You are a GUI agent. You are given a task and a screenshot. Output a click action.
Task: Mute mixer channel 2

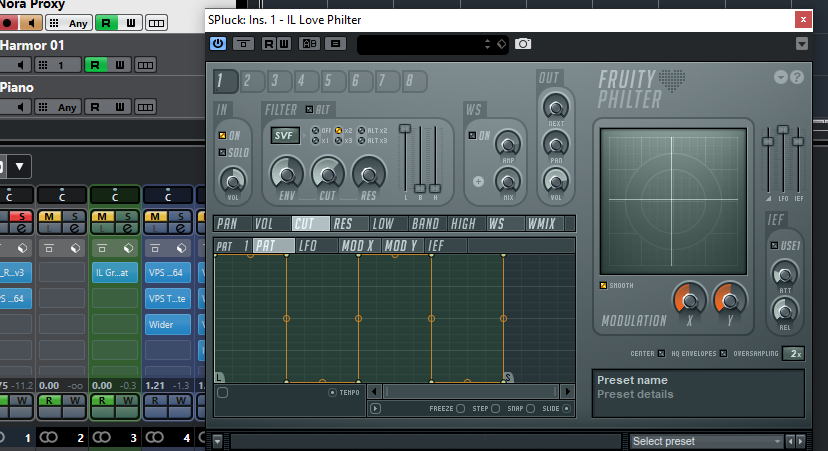pos(49,216)
